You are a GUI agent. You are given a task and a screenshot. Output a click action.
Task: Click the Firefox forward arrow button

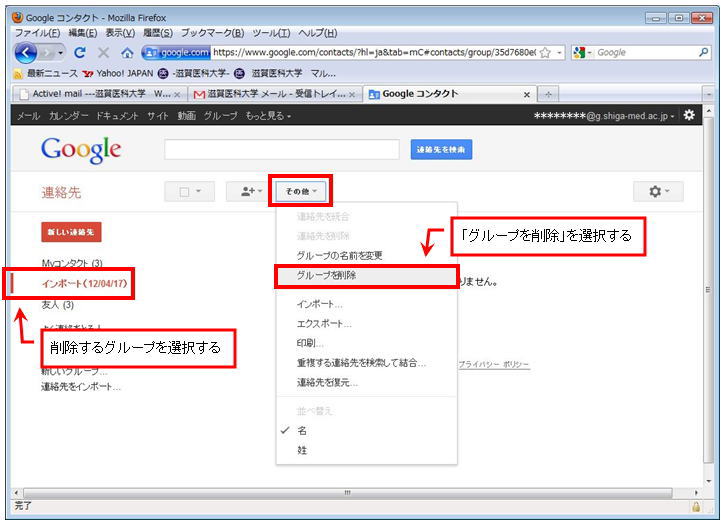(47, 53)
